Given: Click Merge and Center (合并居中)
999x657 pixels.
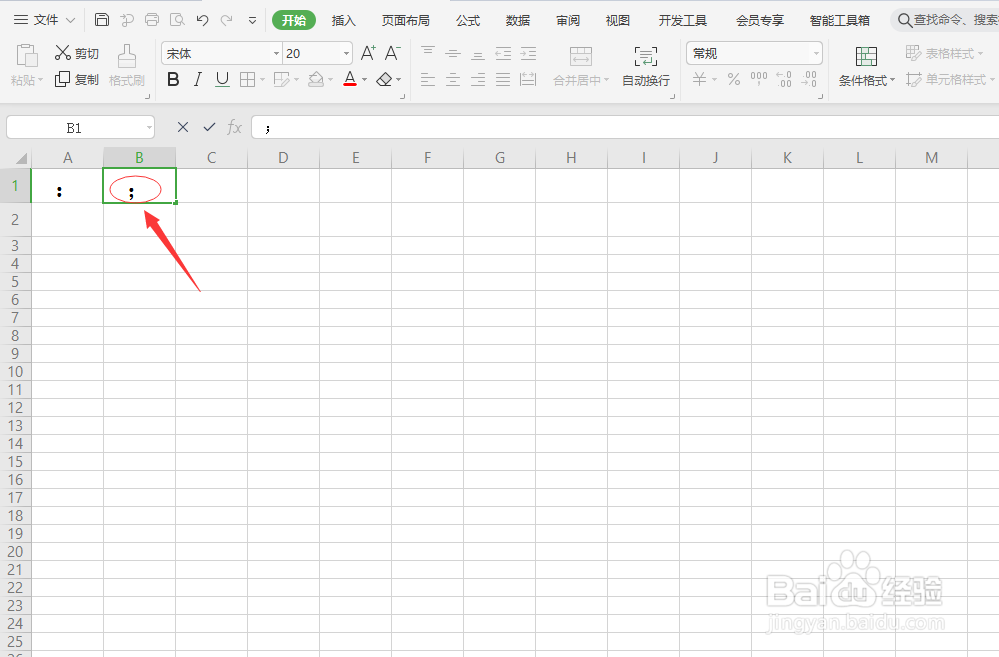Looking at the screenshot, I should click(x=581, y=66).
